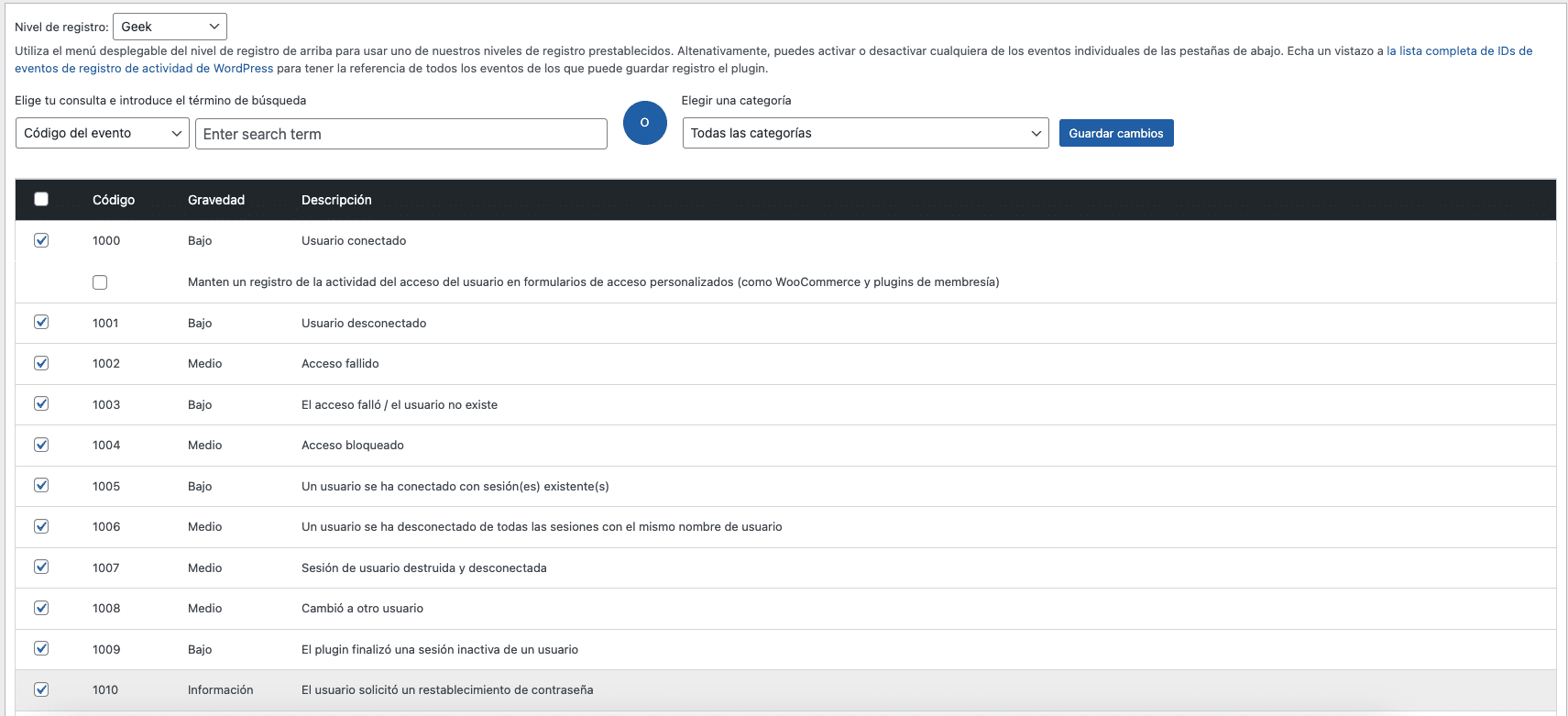Open Todas las categorías dropdown
The width and height of the screenshot is (1568, 716).
(x=865, y=133)
